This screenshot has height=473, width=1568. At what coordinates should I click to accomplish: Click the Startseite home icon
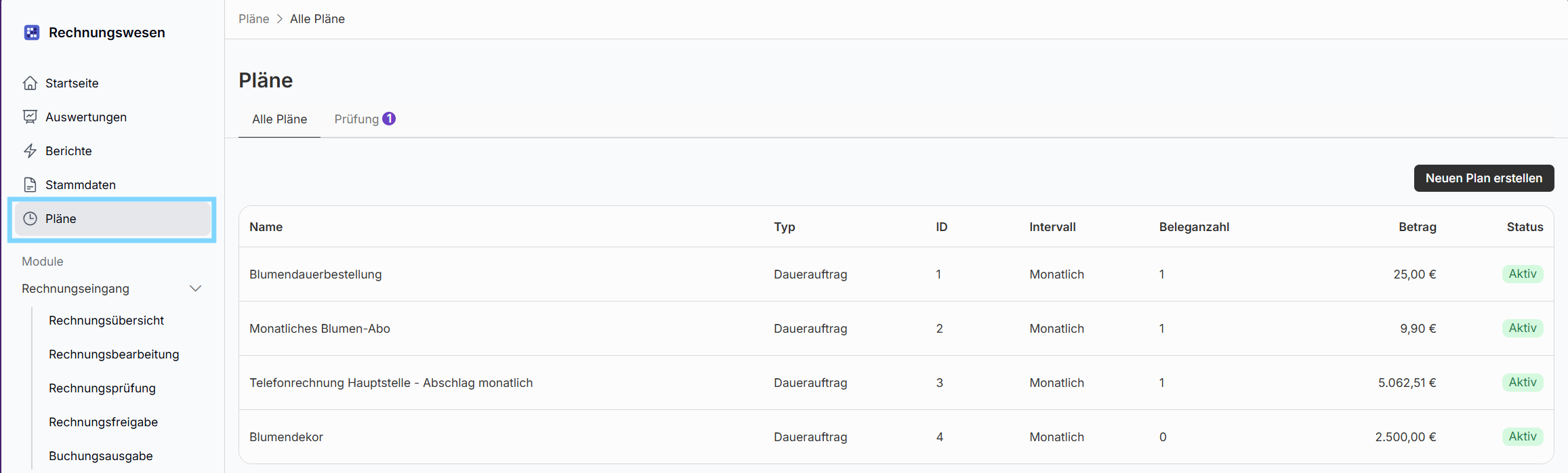pyautogui.click(x=30, y=83)
